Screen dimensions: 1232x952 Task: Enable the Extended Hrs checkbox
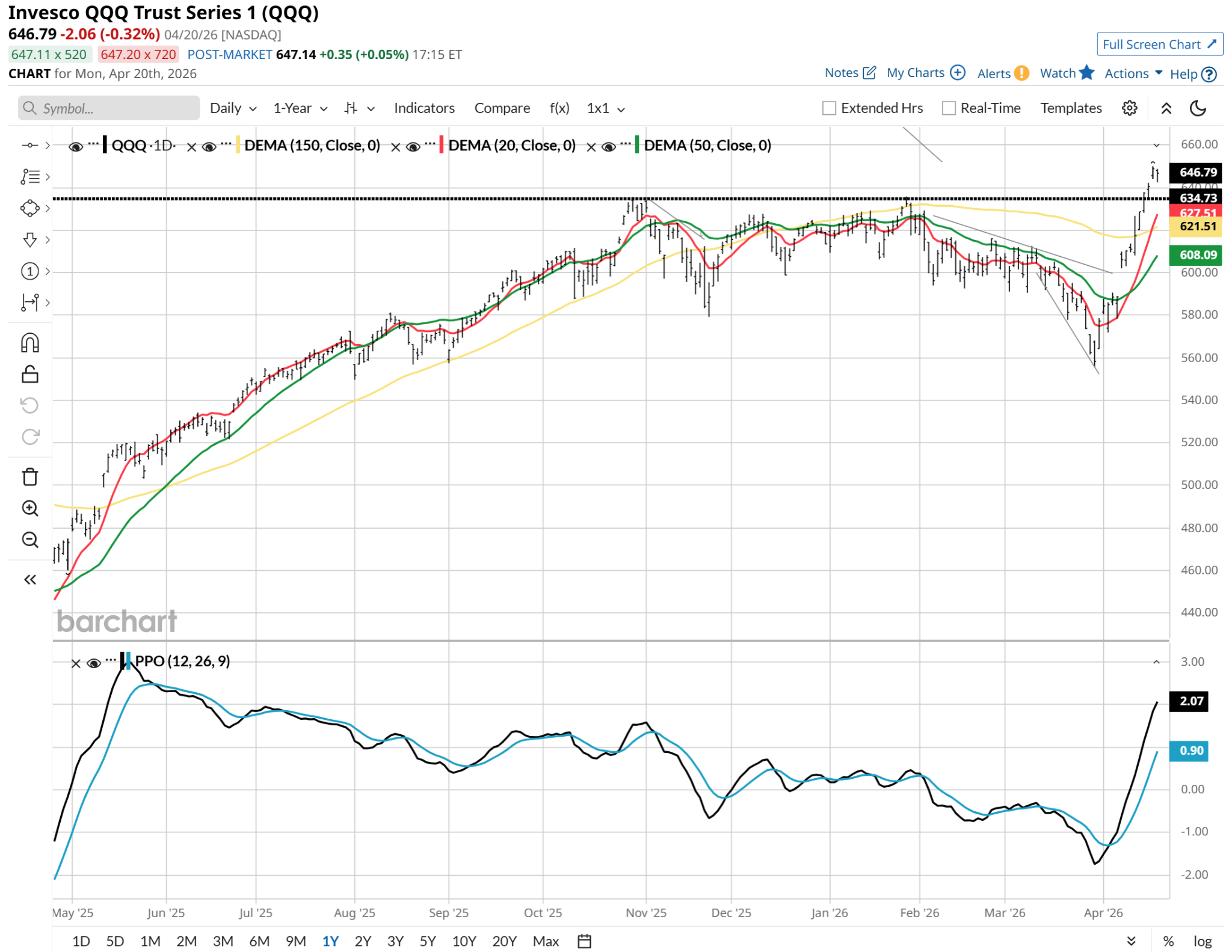tap(829, 108)
